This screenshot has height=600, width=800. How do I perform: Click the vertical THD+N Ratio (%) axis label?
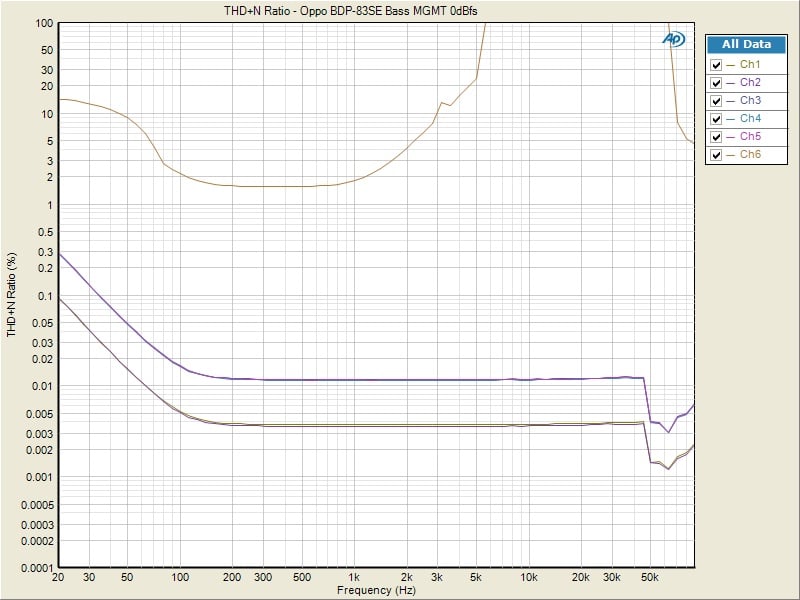(12, 293)
